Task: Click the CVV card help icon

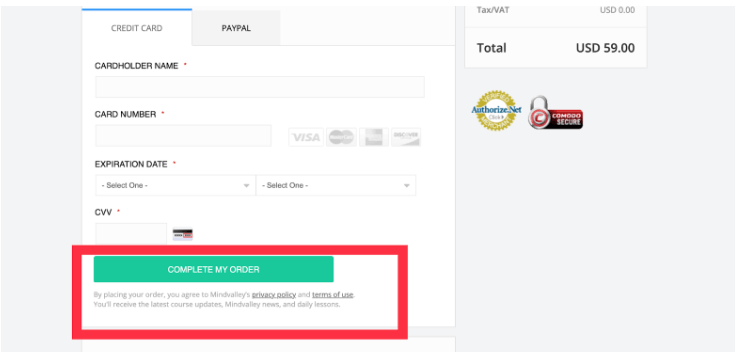Action: click(183, 234)
